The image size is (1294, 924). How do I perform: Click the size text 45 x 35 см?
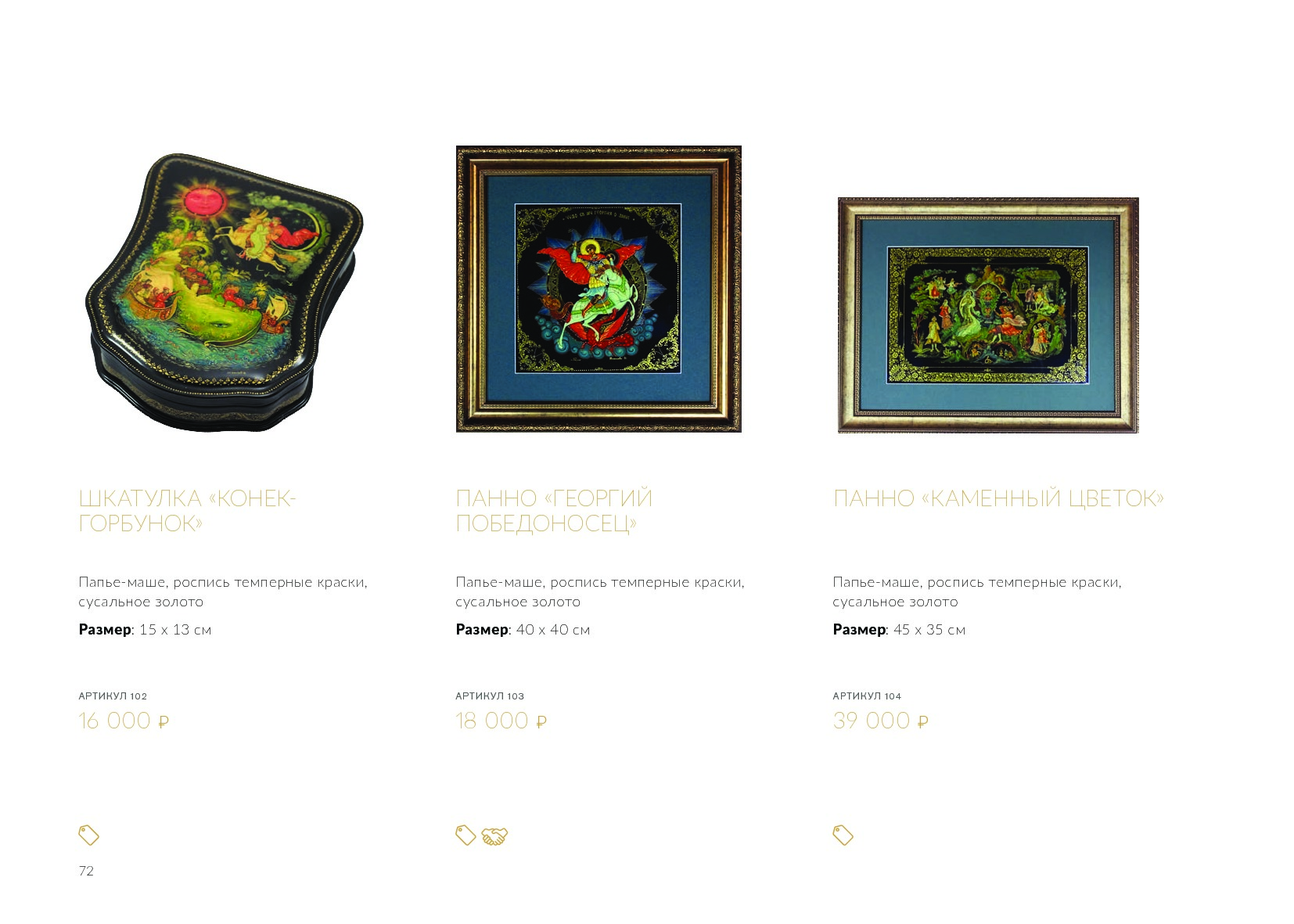point(929,630)
